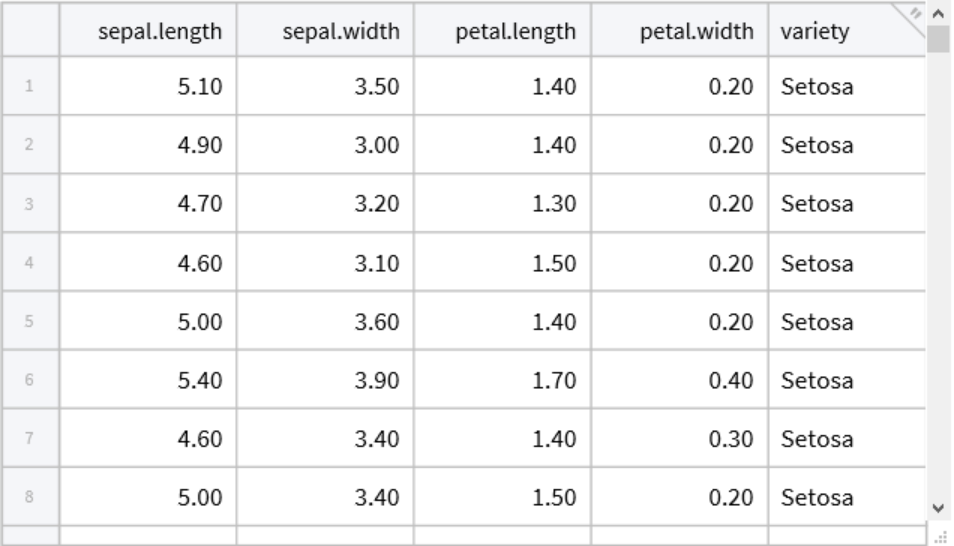Click the 5.10 sepal.length cell

(148, 87)
